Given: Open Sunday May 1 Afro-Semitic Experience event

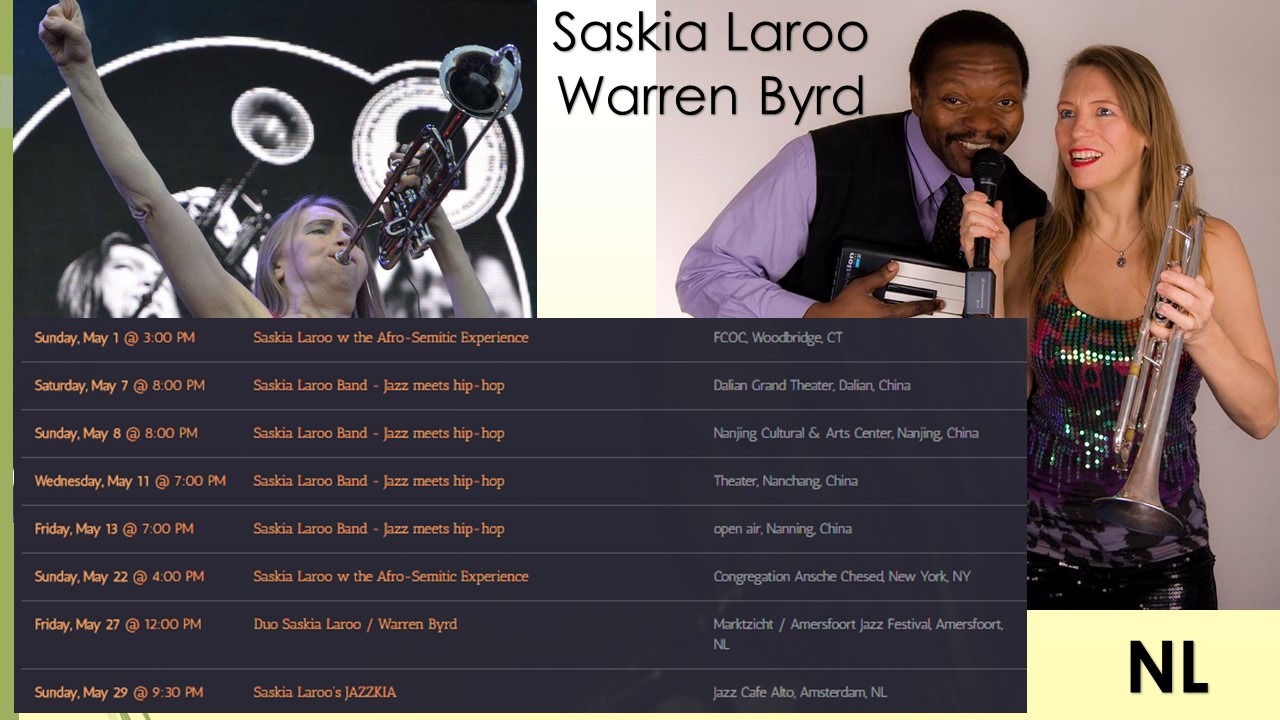Looking at the screenshot, I should (x=391, y=338).
